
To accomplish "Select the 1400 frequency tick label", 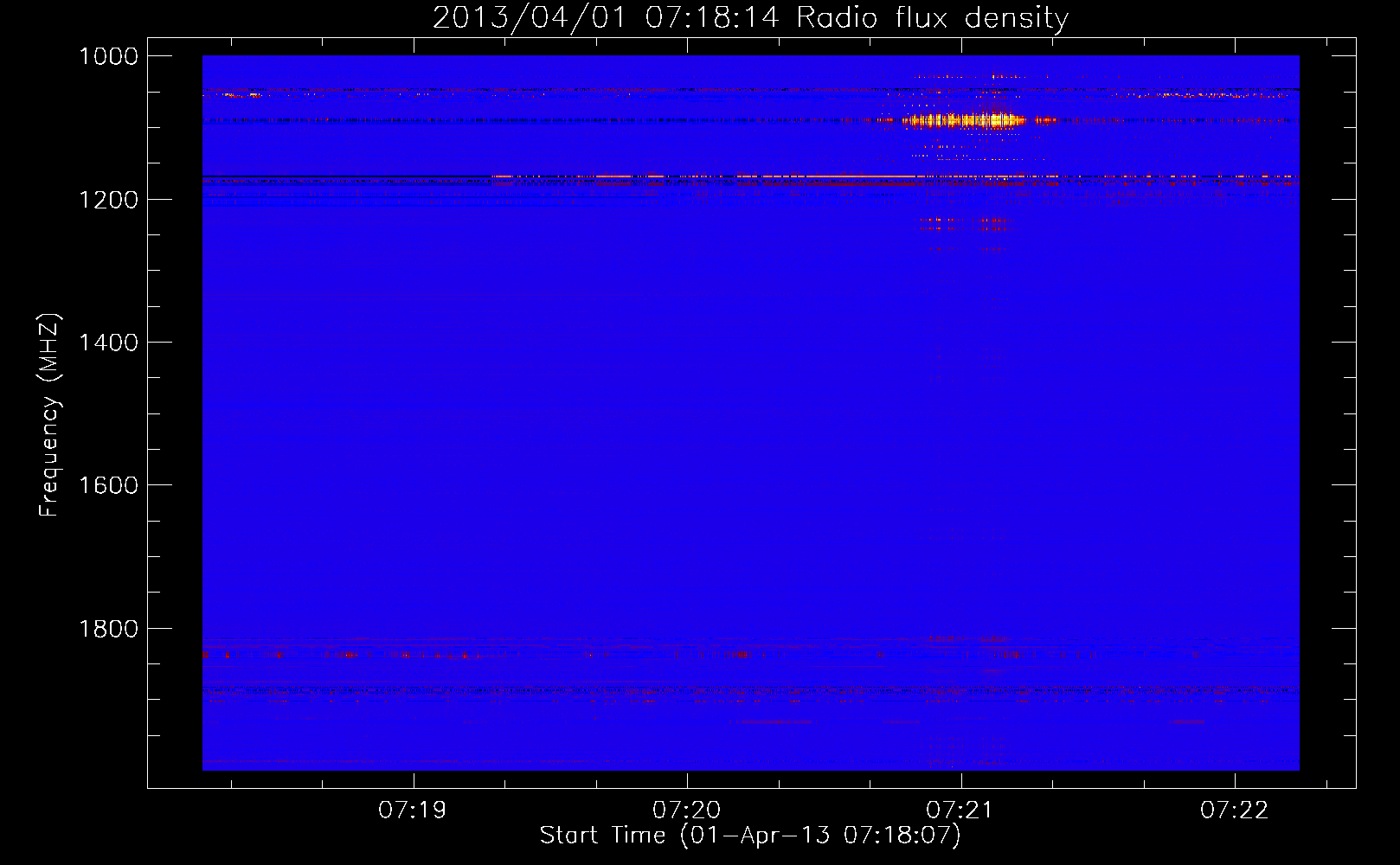I will pyautogui.click(x=108, y=343).
